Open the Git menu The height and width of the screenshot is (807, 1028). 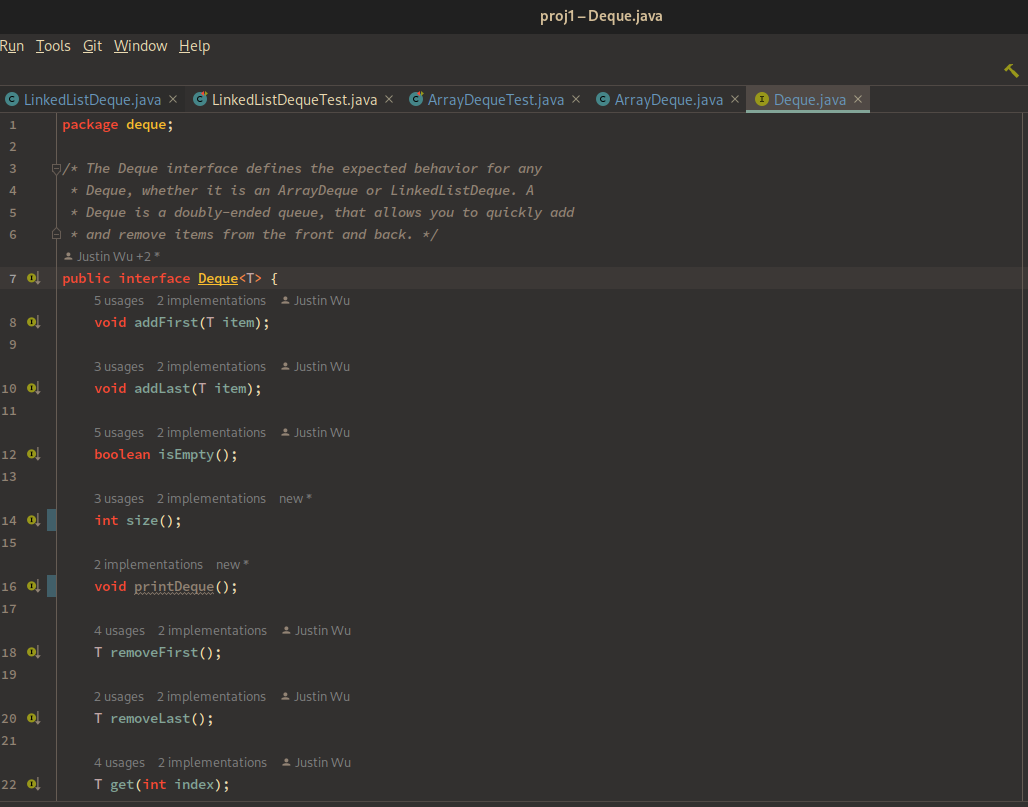tap(92, 46)
